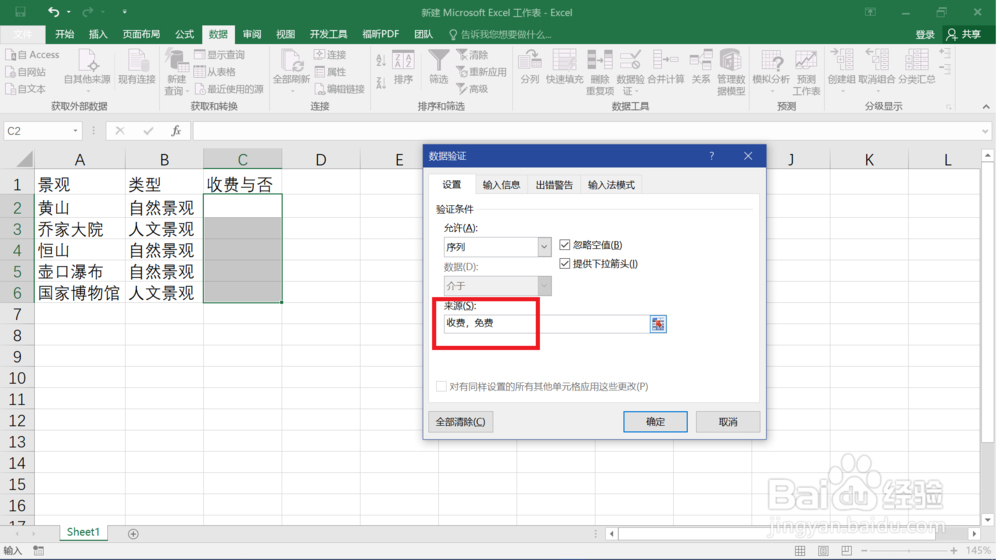Viewport: 1000px width, 560px height.
Task: Collapse the ribbon with the arrow
Action: pos(986,107)
